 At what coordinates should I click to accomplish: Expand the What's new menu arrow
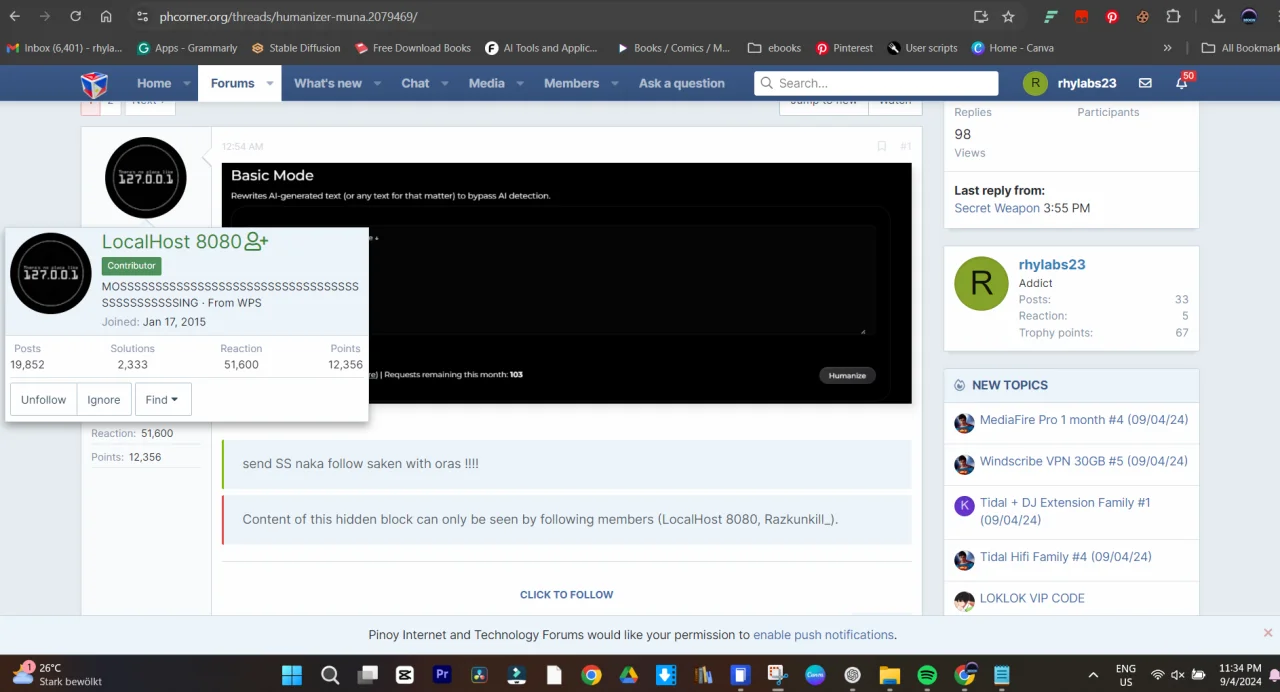378,84
